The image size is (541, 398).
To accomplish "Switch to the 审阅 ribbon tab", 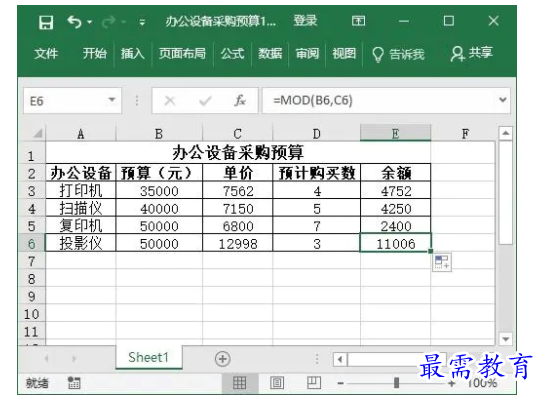I will pos(307,53).
